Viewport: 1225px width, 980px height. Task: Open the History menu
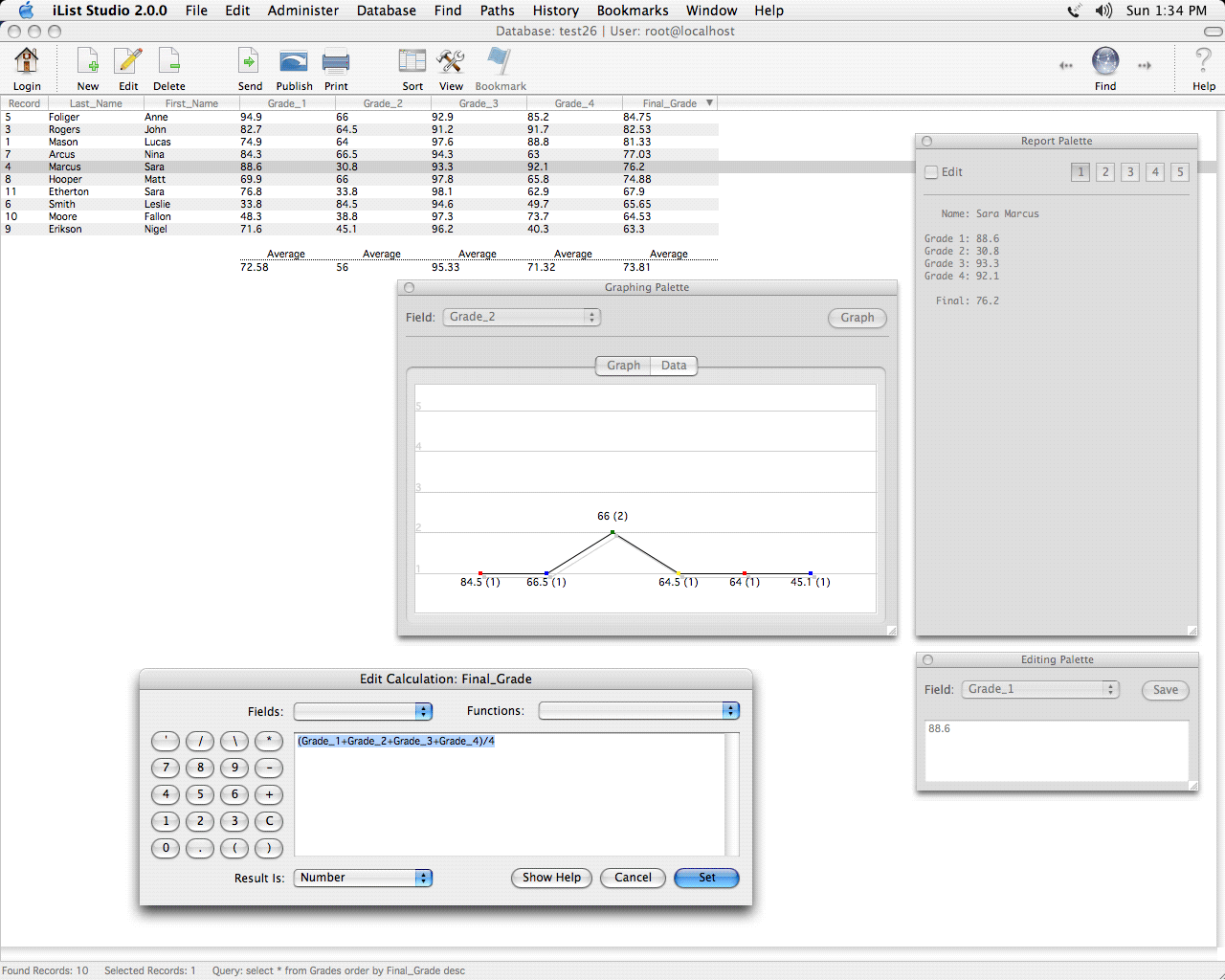pyautogui.click(x=556, y=11)
